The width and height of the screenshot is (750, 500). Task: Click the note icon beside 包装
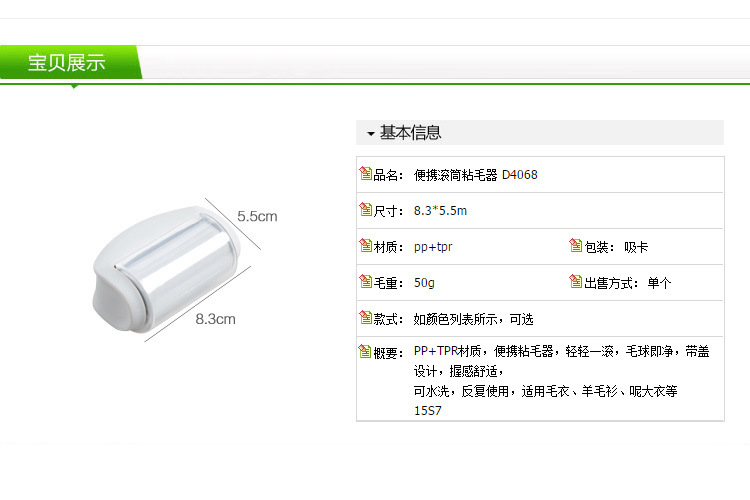tap(575, 245)
